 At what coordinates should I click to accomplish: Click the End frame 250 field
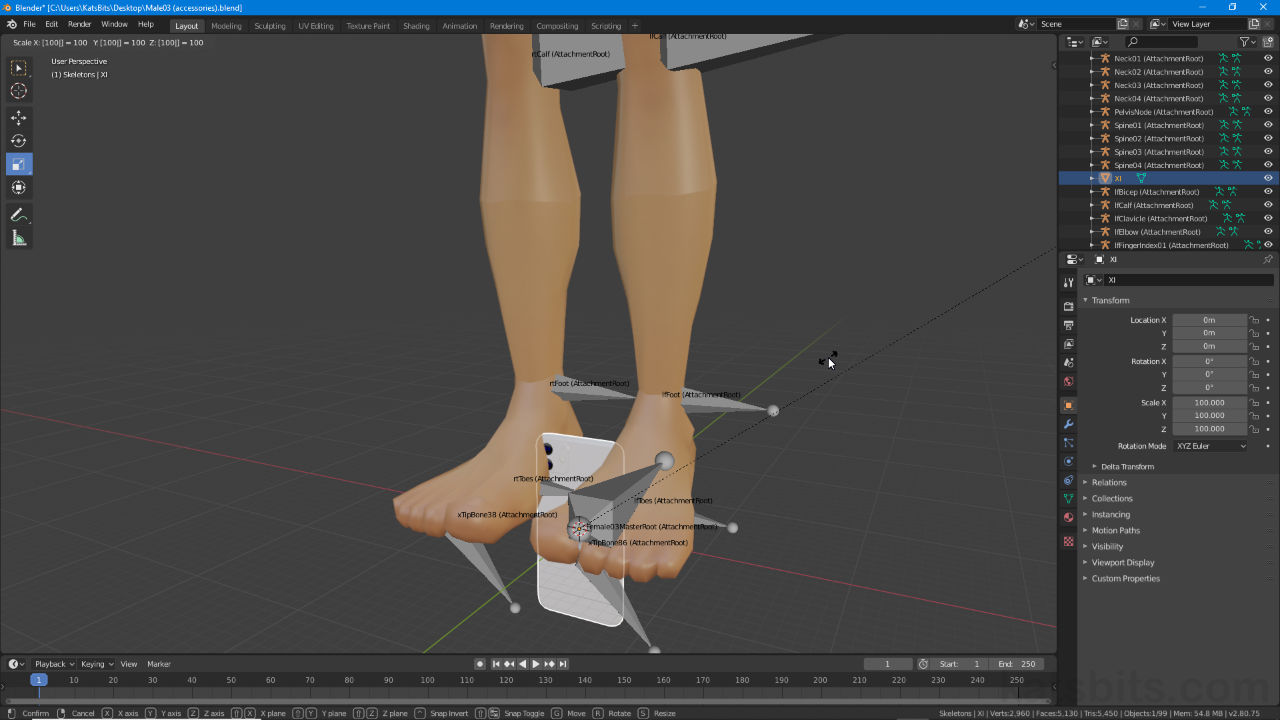(x=1018, y=664)
